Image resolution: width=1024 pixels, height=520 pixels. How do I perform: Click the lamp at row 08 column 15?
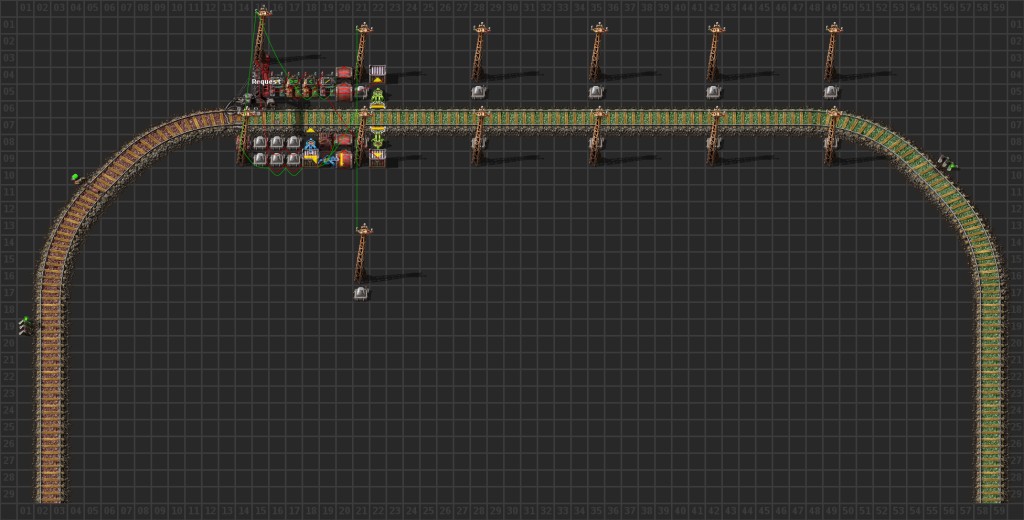coord(260,142)
